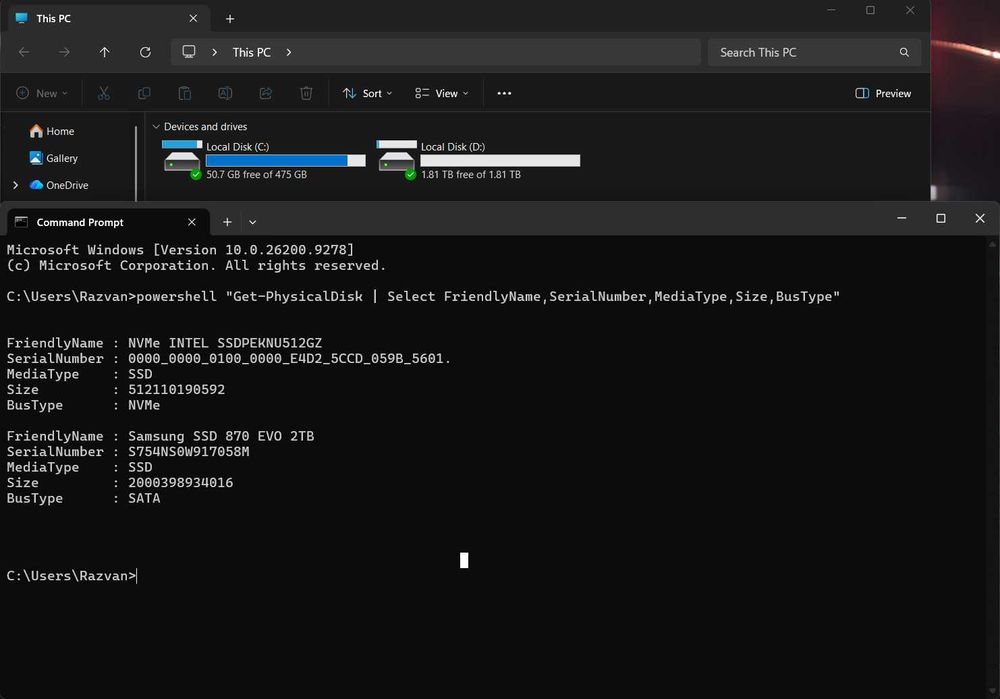
Task: Click the search magnifier icon
Action: coord(904,52)
